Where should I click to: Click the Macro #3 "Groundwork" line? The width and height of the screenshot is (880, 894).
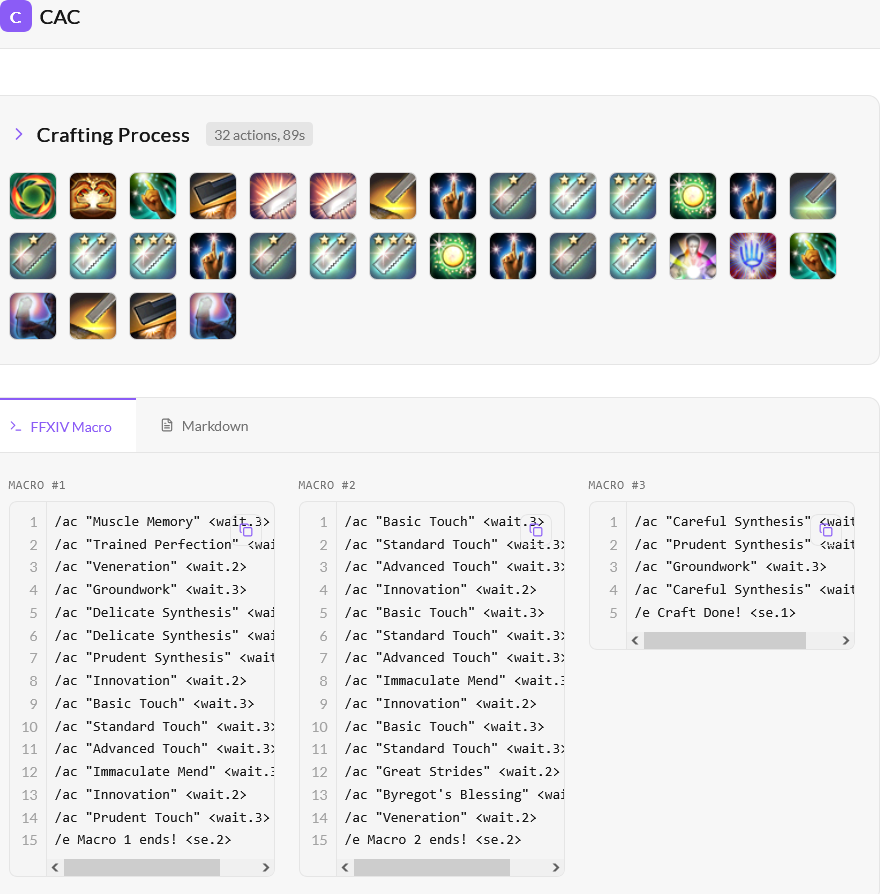pyautogui.click(x=730, y=566)
